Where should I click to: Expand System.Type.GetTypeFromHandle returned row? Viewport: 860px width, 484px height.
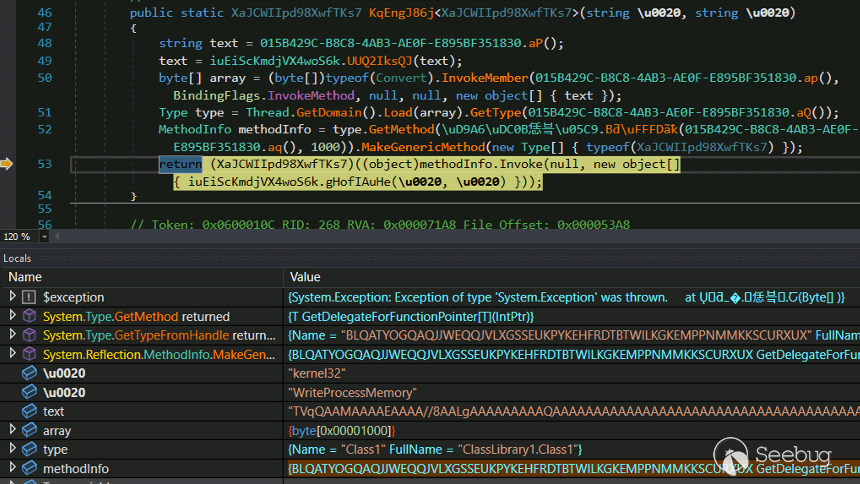(x=13, y=334)
